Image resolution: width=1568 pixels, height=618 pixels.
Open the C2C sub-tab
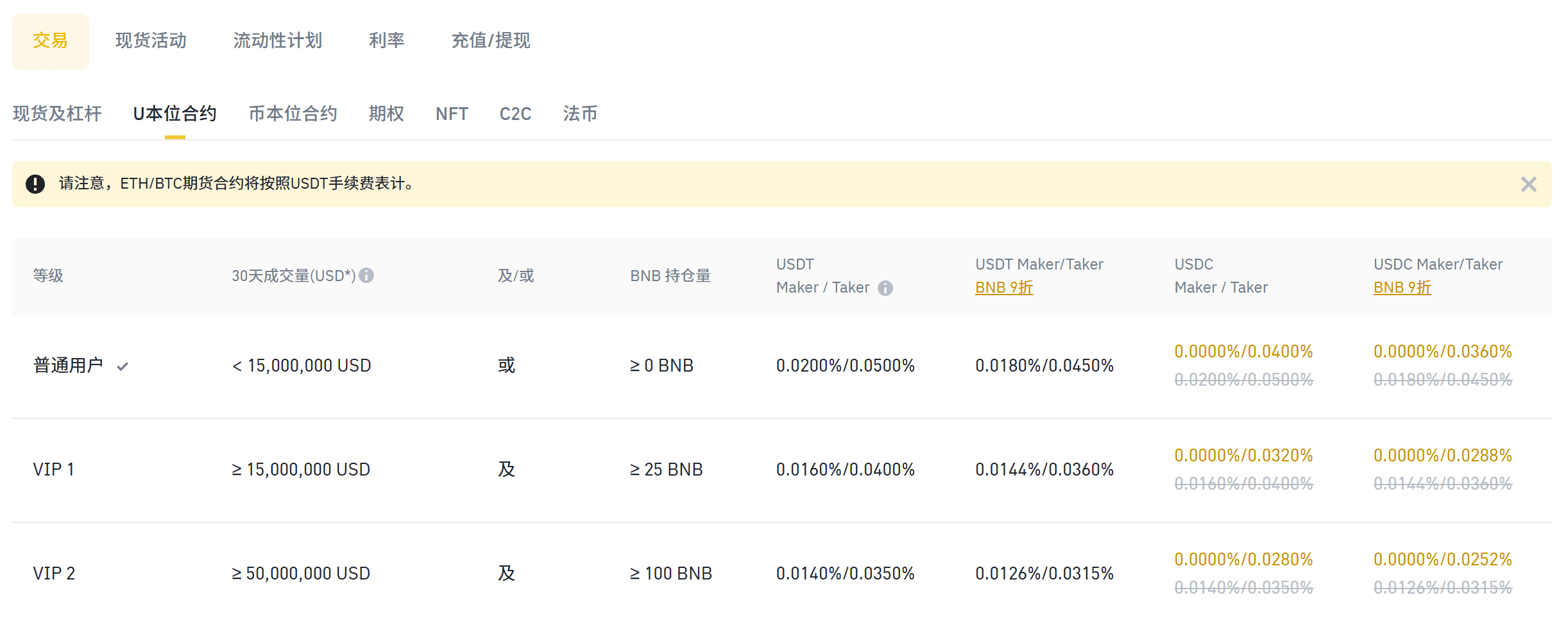[515, 114]
